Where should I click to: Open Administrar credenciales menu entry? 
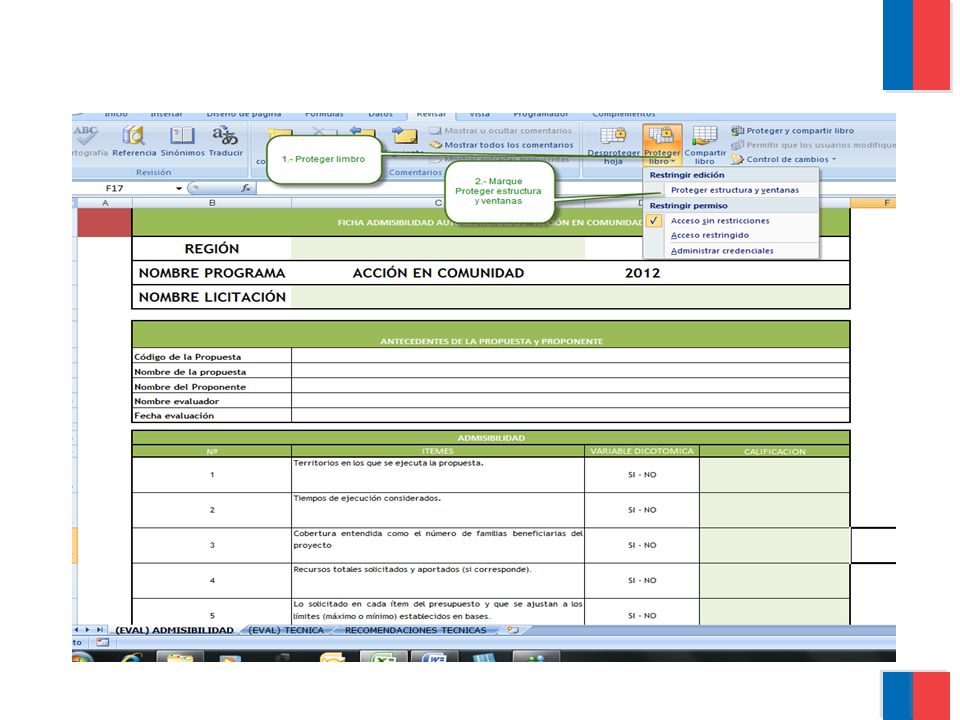[x=722, y=250]
